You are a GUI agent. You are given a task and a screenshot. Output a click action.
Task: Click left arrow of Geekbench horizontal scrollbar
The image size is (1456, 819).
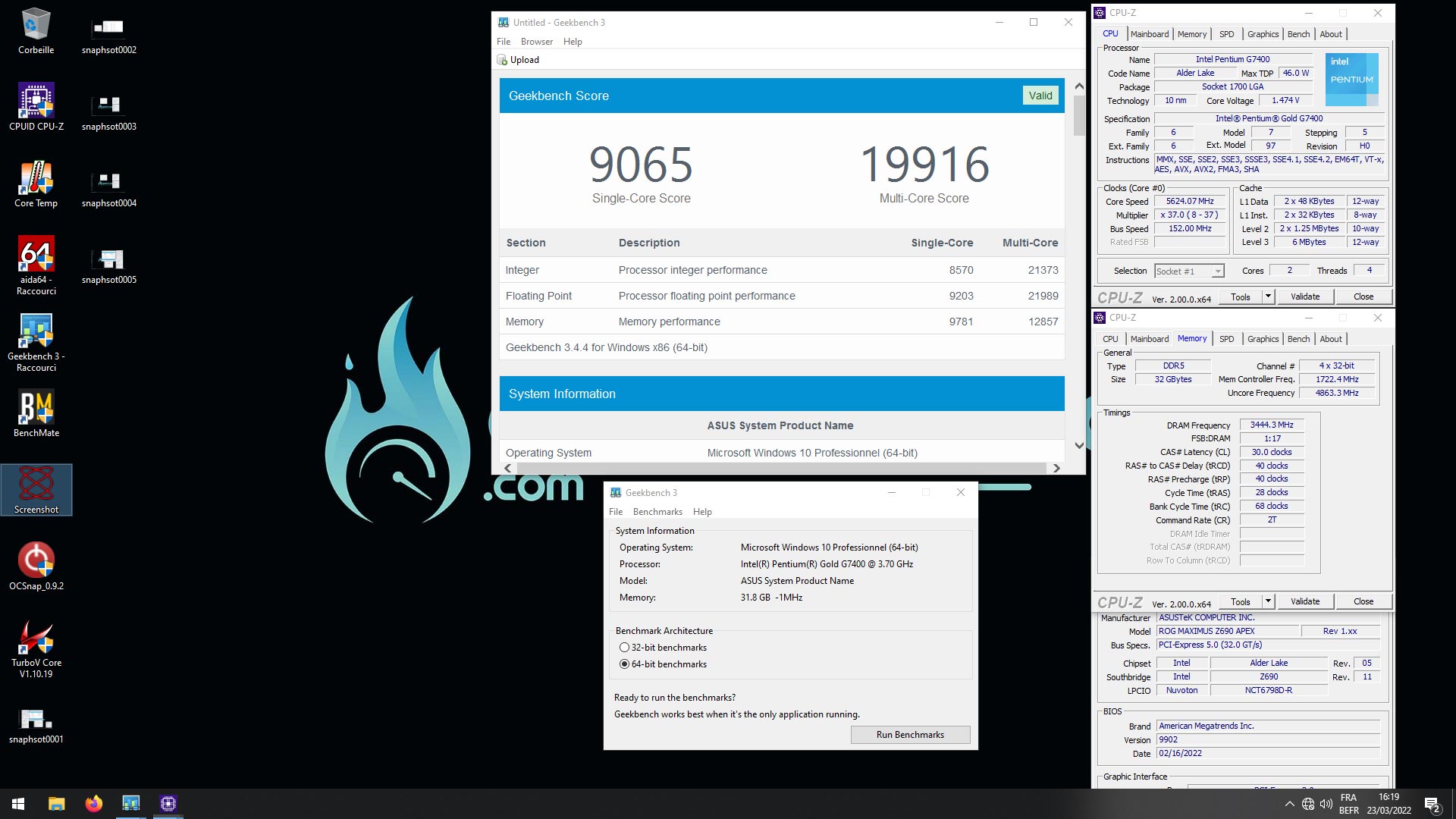click(x=507, y=469)
